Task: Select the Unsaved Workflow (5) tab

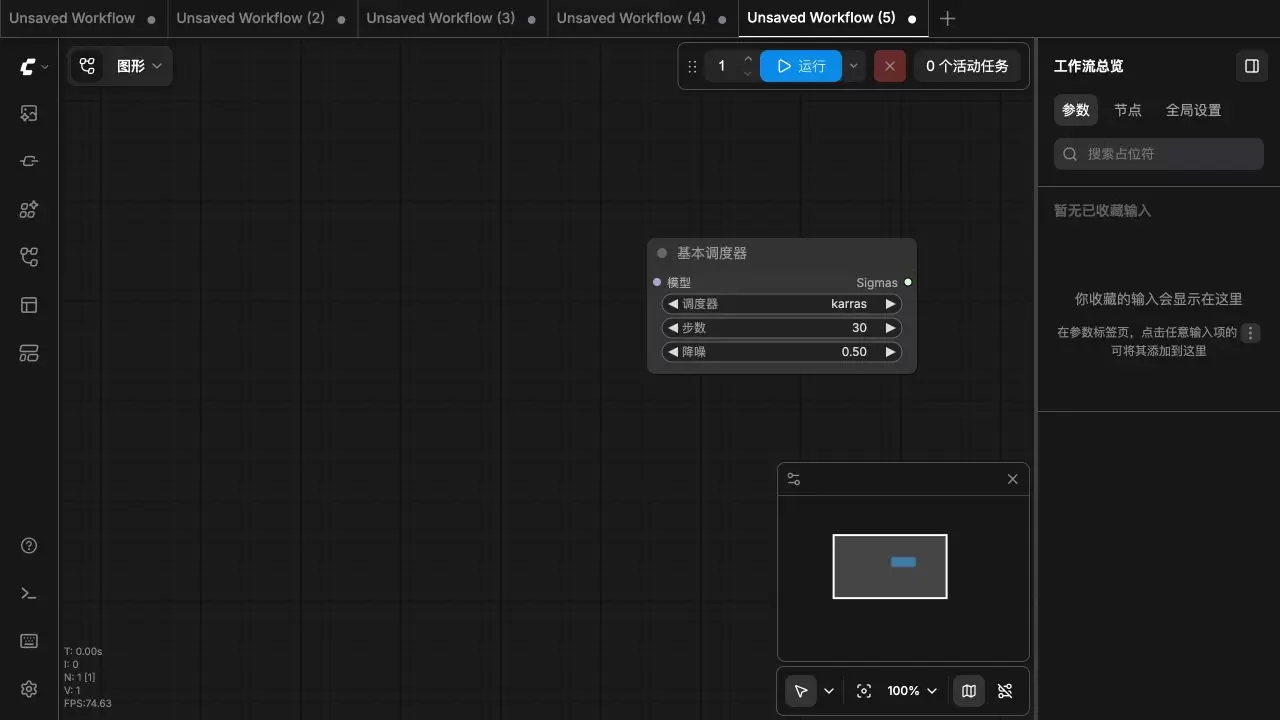Action: tap(833, 18)
